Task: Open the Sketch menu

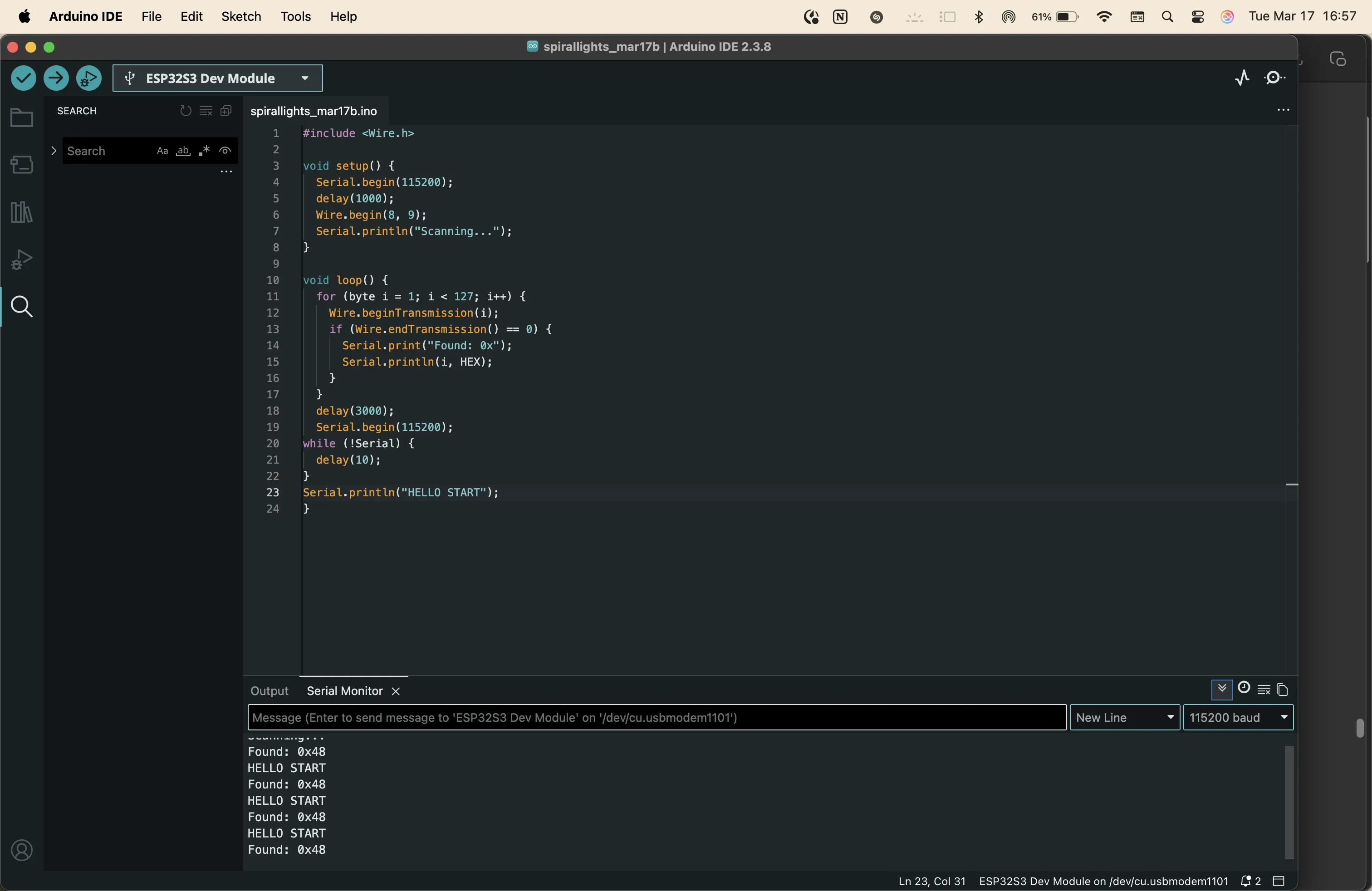Action: [x=241, y=17]
